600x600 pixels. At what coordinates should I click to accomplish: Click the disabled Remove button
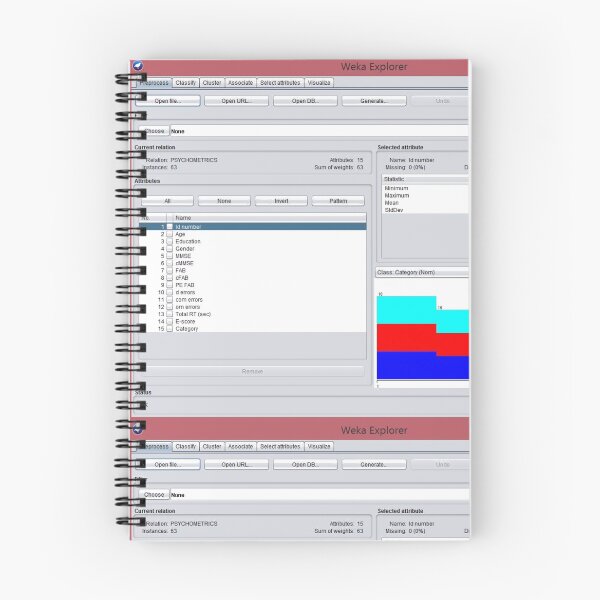point(252,371)
